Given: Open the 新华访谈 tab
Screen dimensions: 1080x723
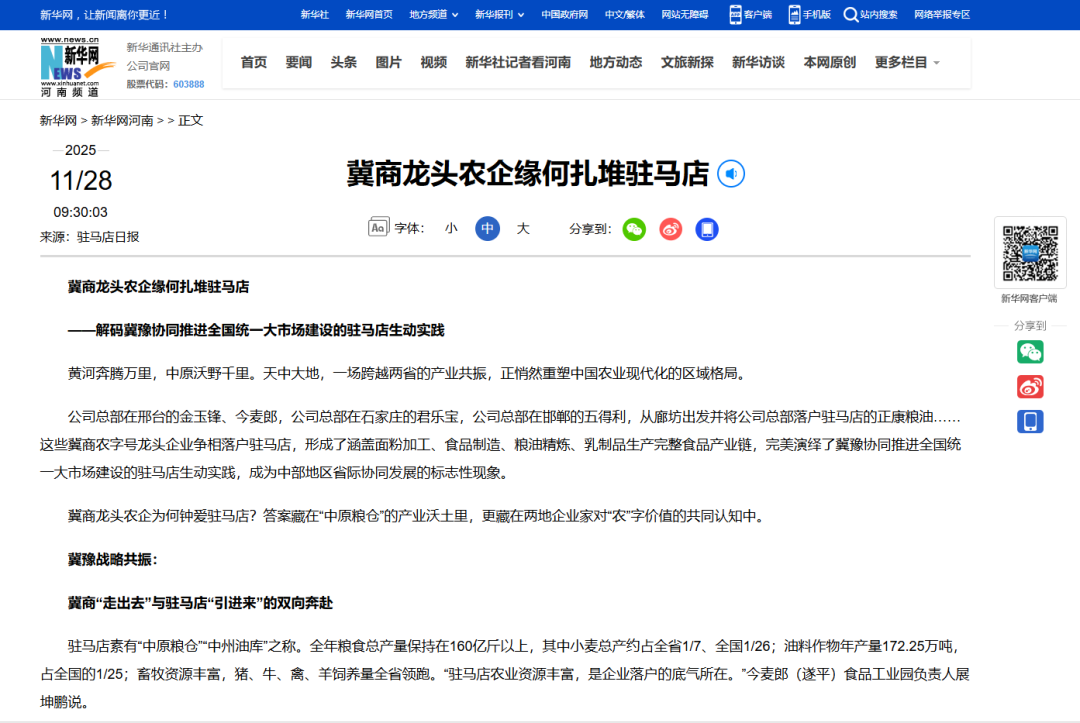Looking at the screenshot, I should pos(758,62).
